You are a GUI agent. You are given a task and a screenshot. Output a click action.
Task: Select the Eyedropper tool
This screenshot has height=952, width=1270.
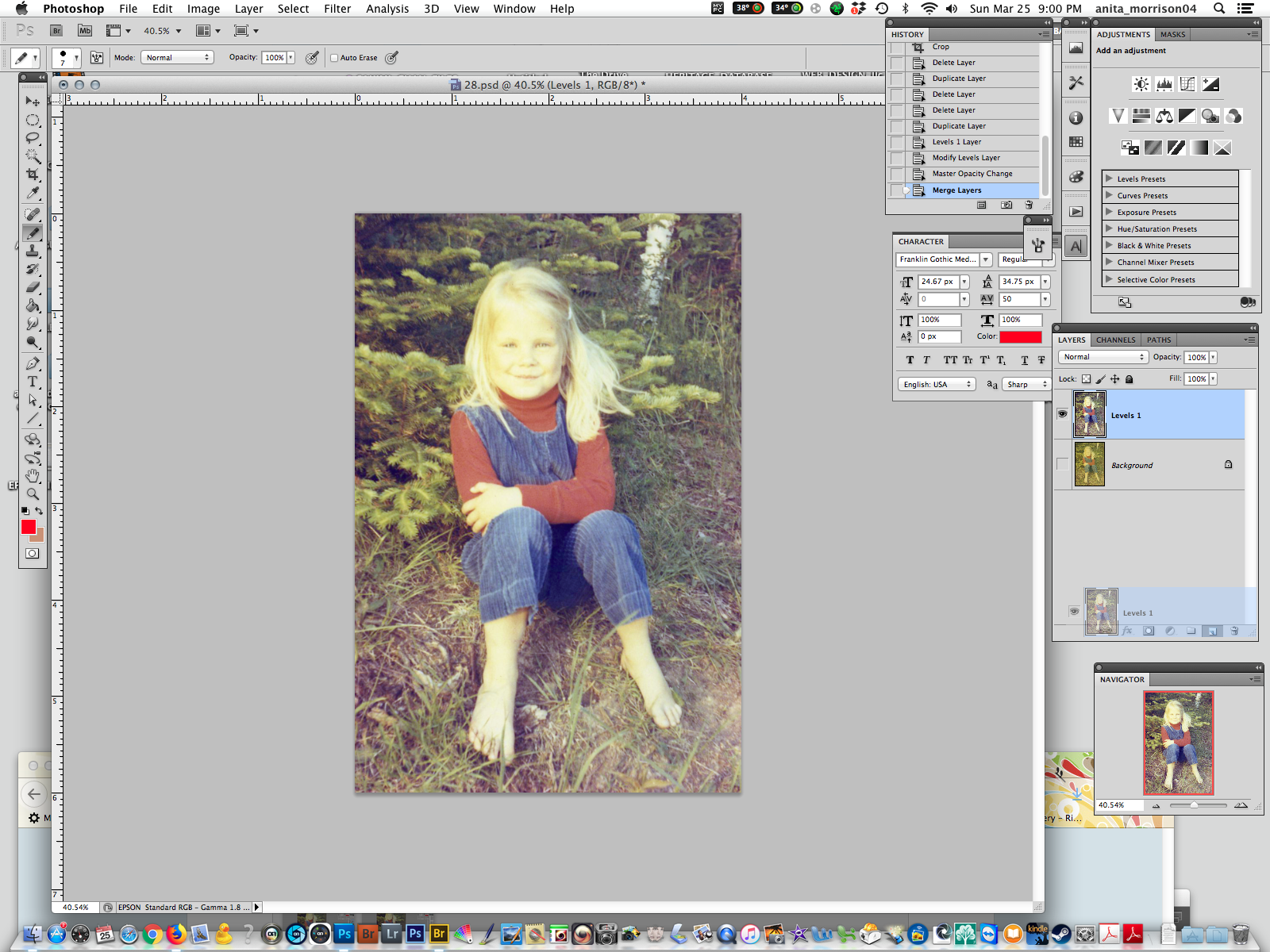(33, 193)
